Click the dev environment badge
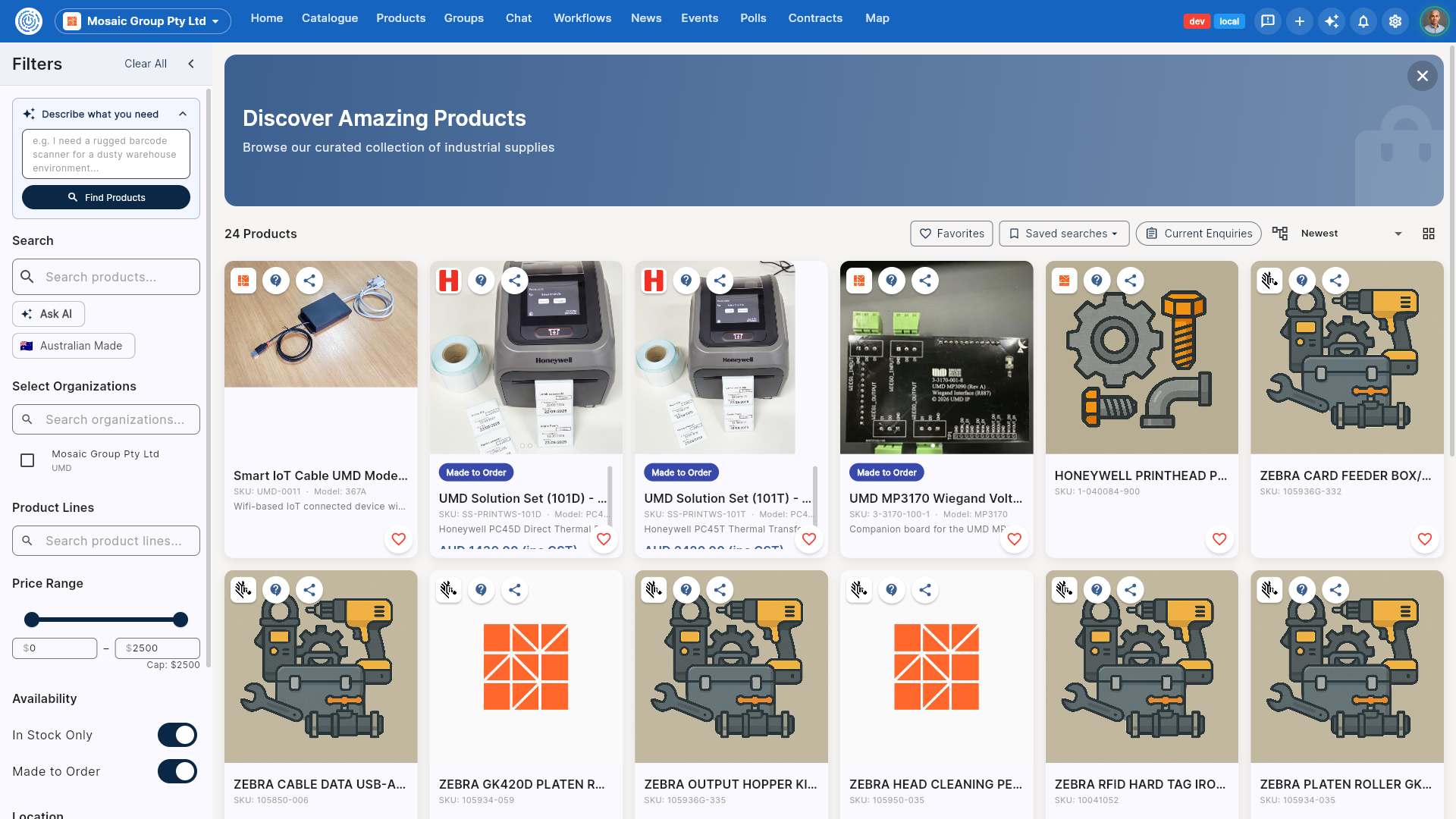 (1197, 21)
